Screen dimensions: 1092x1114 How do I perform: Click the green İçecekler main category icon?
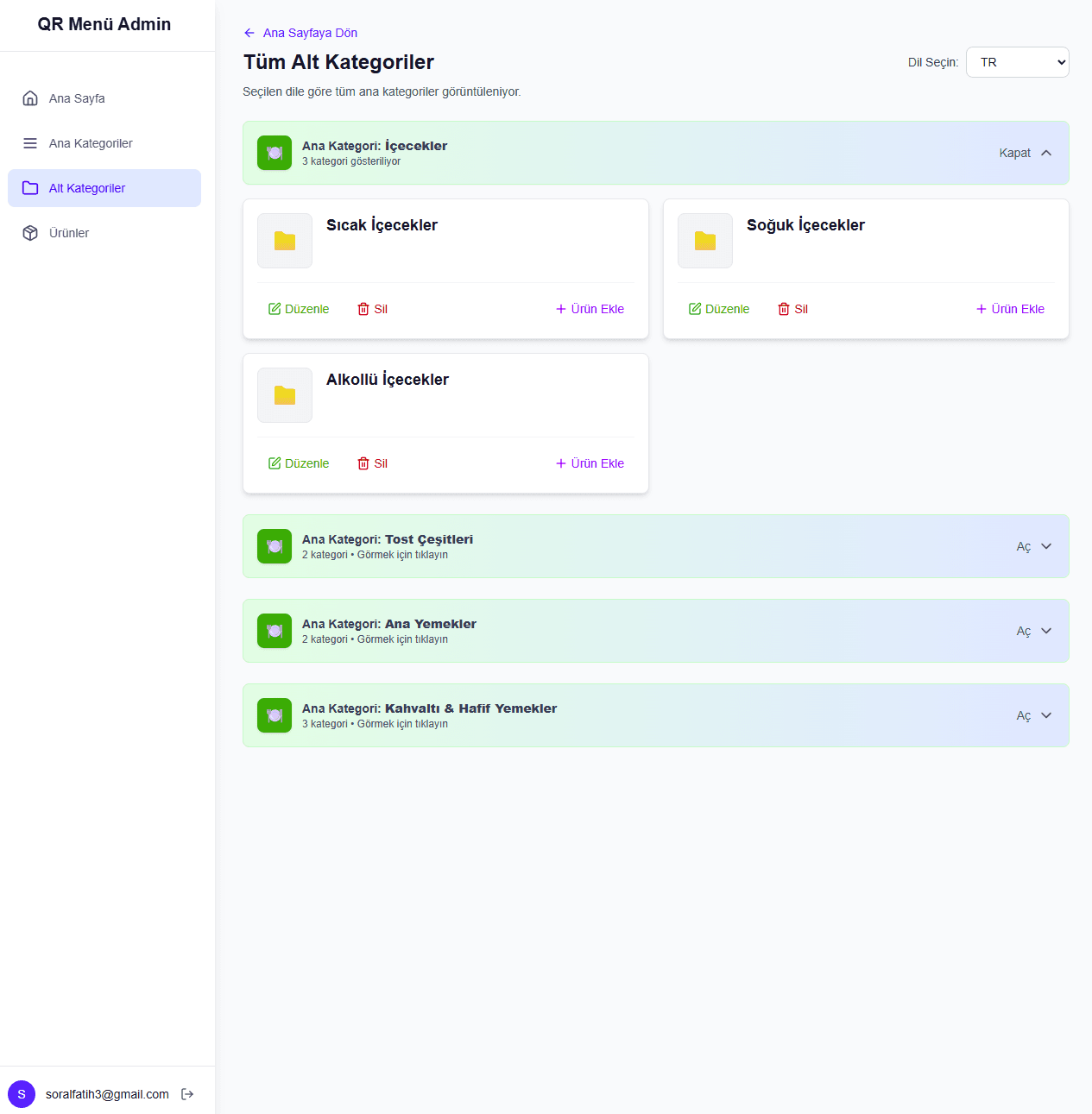275,153
